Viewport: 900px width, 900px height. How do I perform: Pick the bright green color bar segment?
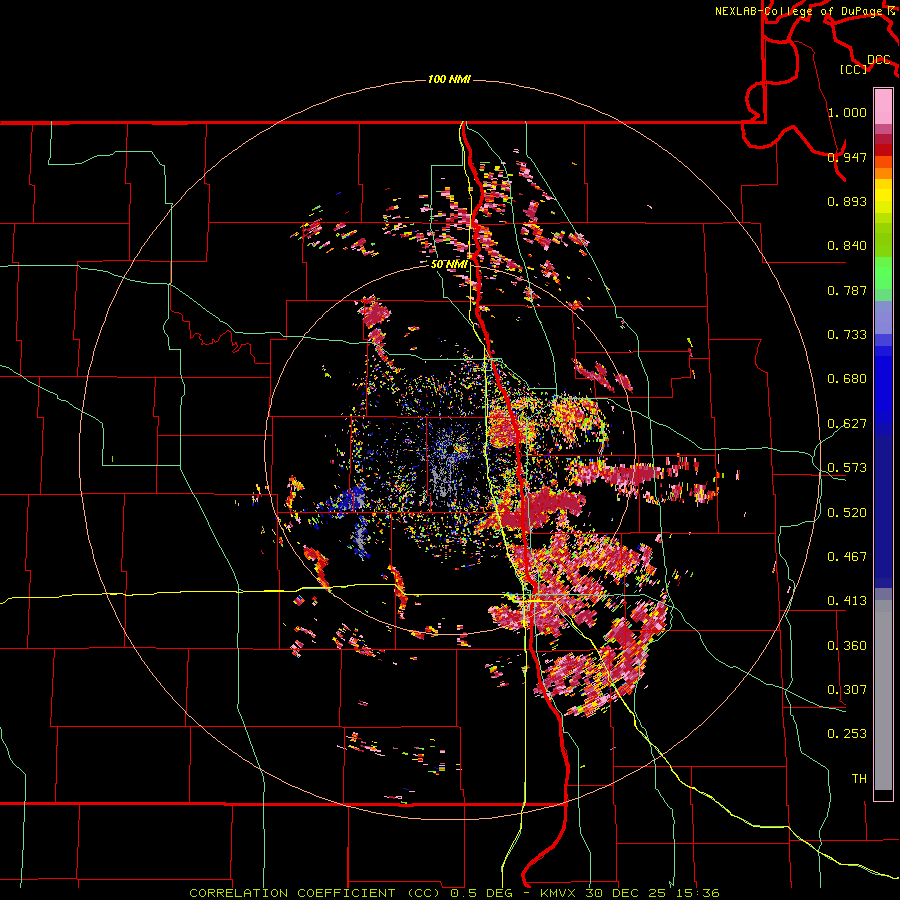883,273
